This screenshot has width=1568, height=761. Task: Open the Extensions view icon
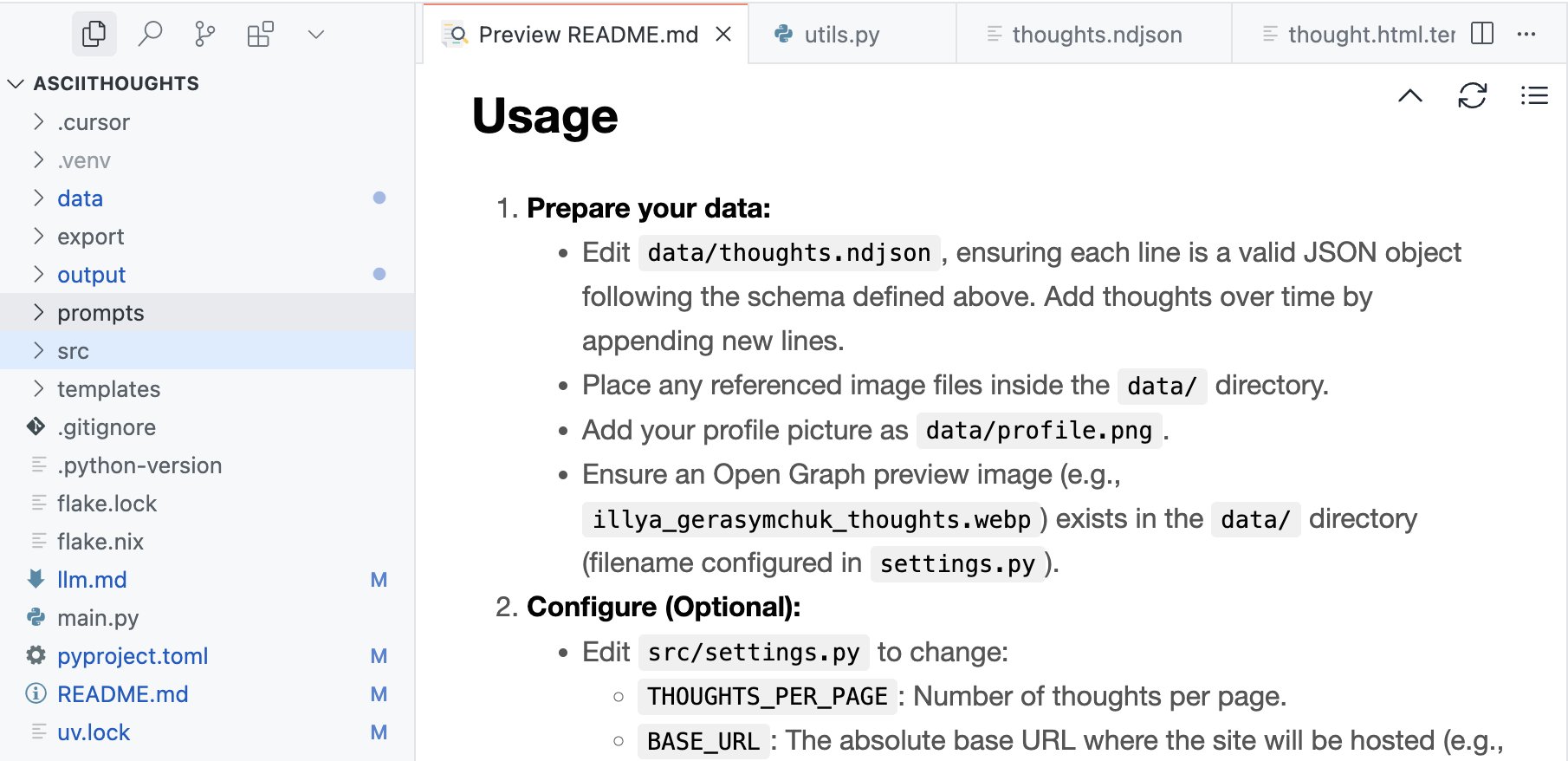click(260, 35)
